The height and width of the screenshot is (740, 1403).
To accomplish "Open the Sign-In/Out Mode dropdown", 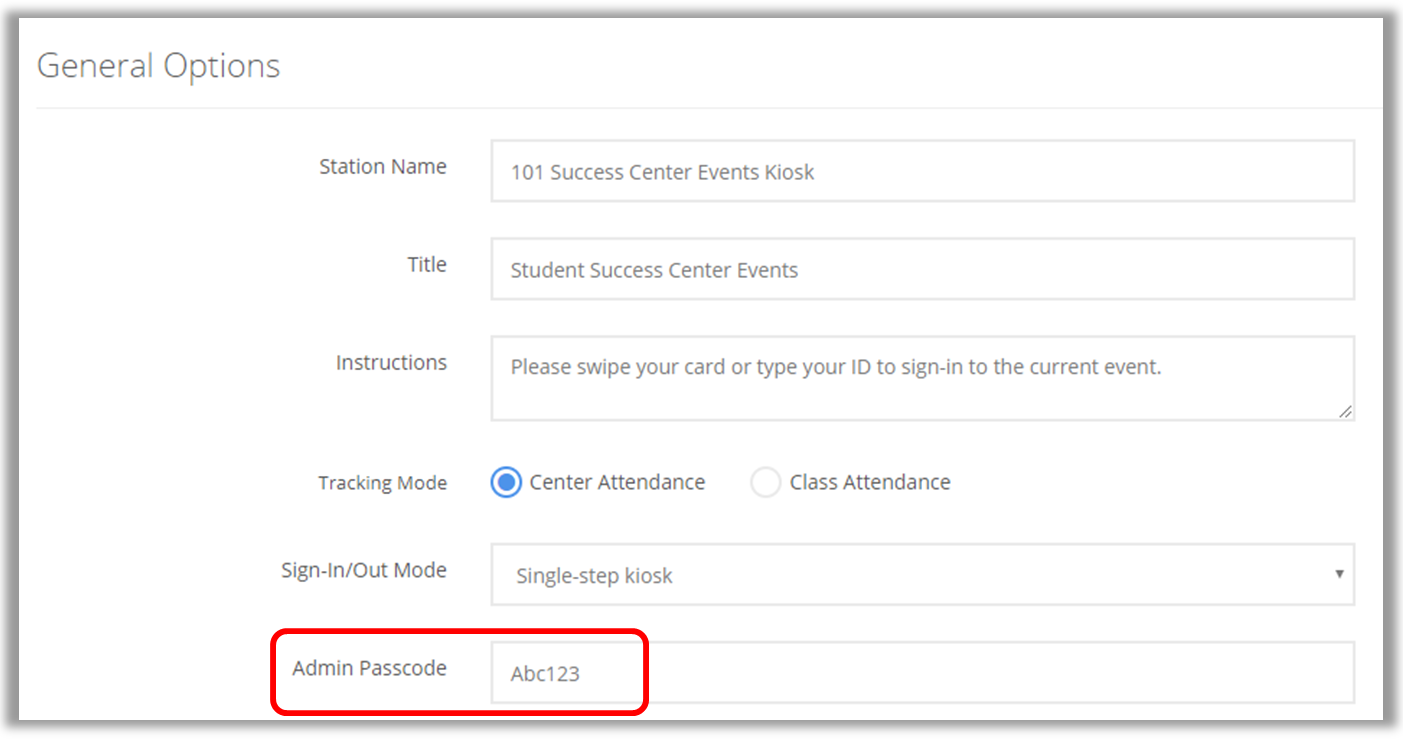I will tap(921, 575).
